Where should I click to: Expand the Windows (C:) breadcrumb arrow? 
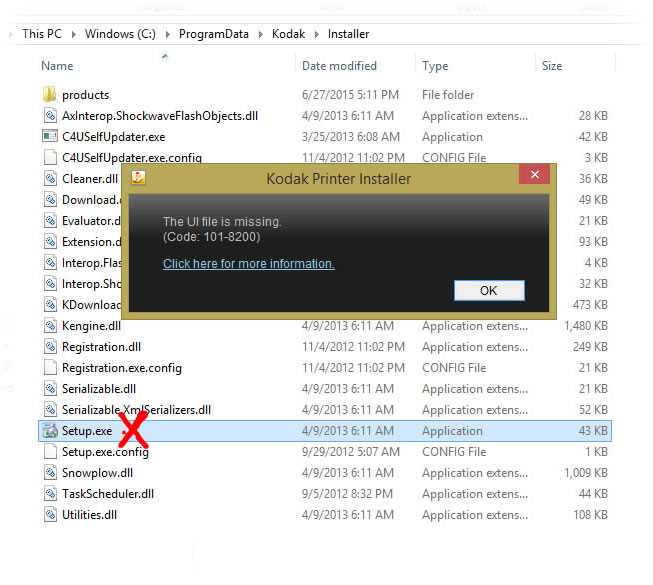coord(170,34)
